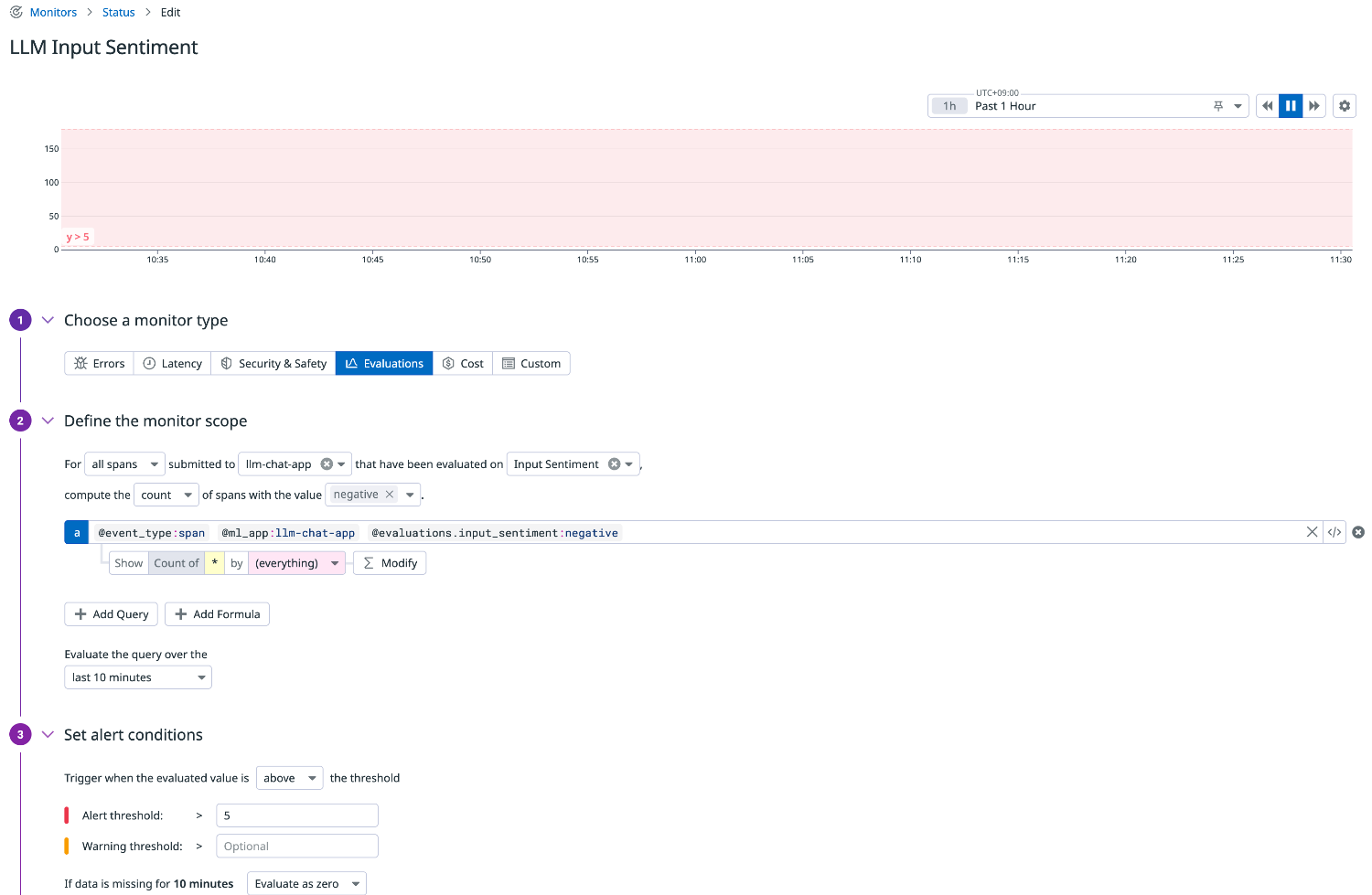Clear the llm-chat-app selection with its x icon
This screenshot has width=1372, height=895.
click(327, 464)
